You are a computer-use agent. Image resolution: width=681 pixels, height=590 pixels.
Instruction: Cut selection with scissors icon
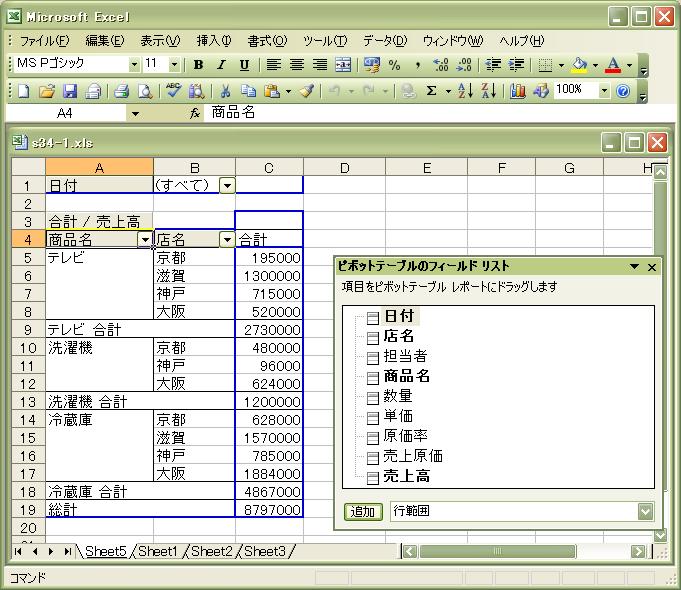(x=225, y=91)
